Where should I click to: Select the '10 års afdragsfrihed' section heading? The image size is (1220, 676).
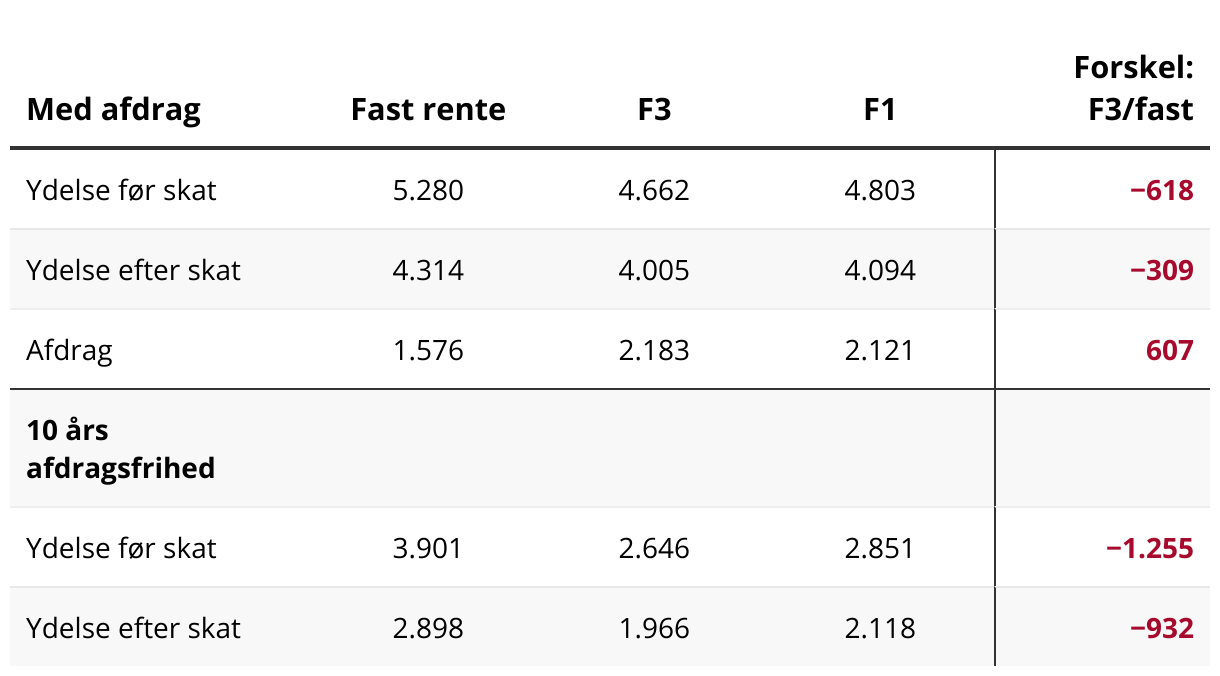pos(120,449)
